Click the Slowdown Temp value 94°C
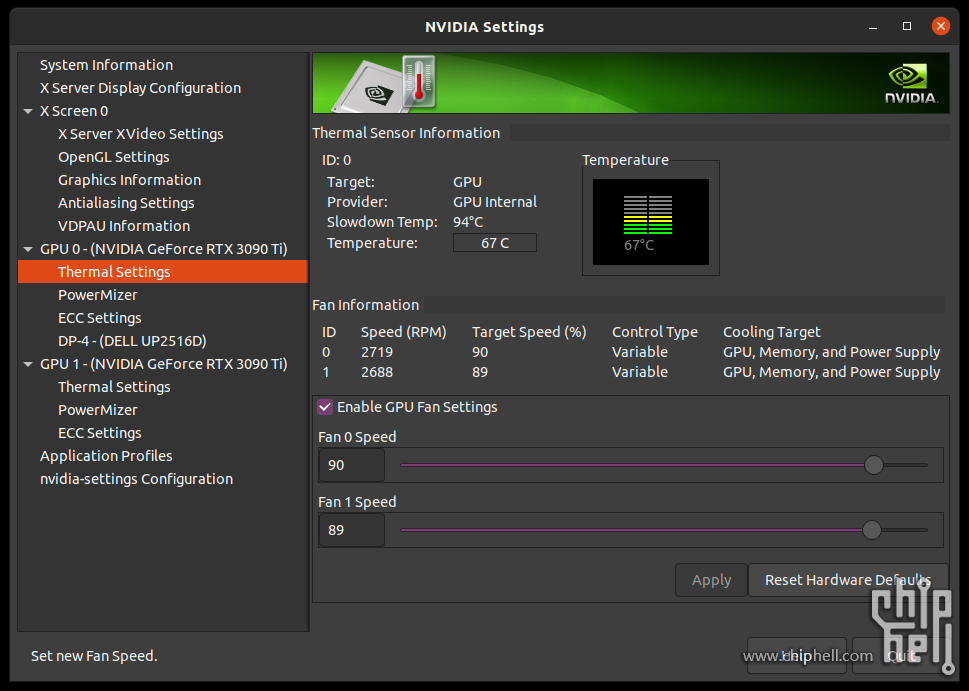Viewport: 969px width, 691px height. click(468, 222)
